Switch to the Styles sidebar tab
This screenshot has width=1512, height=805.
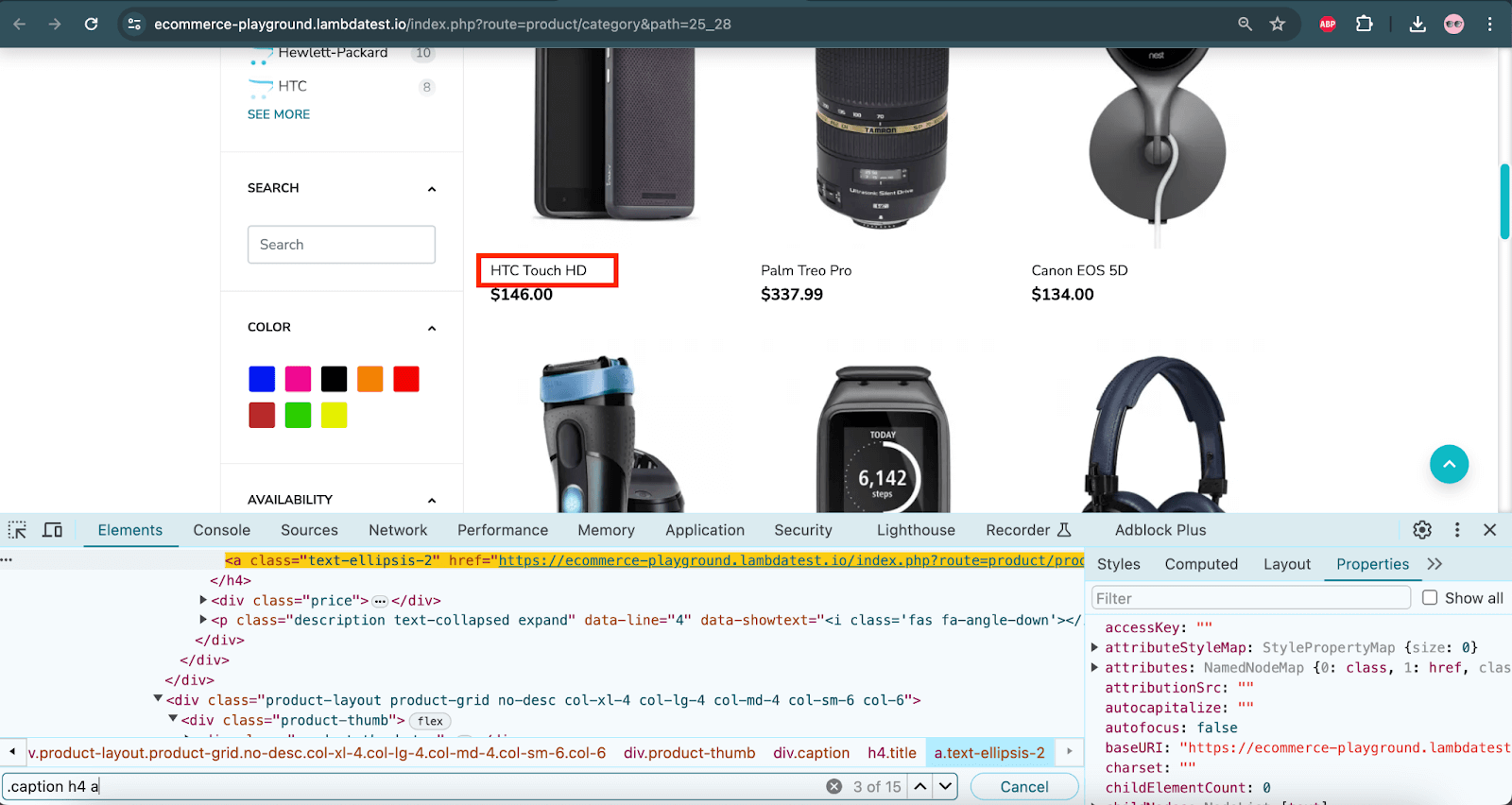(x=1119, y=564)
